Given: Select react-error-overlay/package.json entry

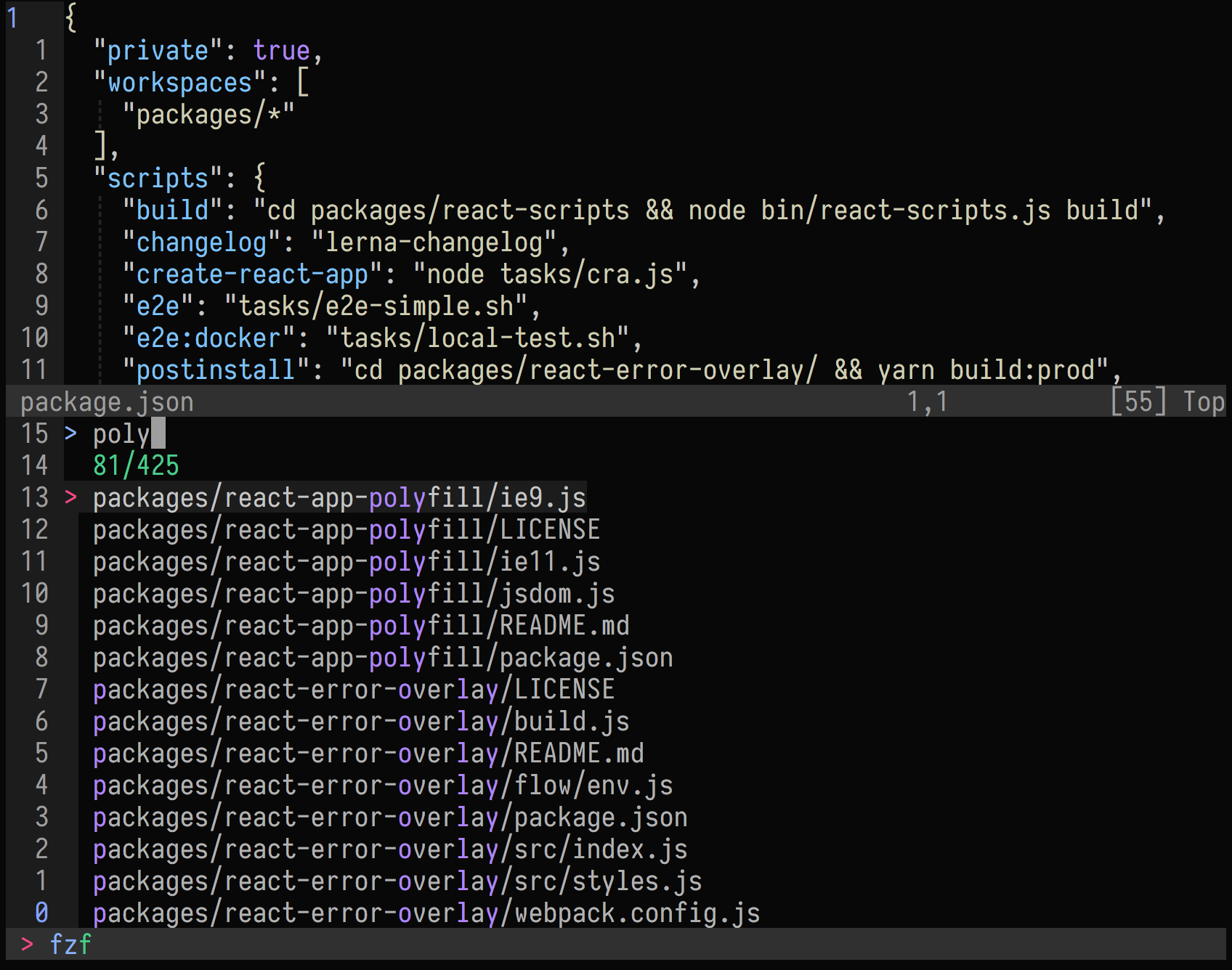Looking at the screenshot, I should pyautogui.click(x=390, y=818).
